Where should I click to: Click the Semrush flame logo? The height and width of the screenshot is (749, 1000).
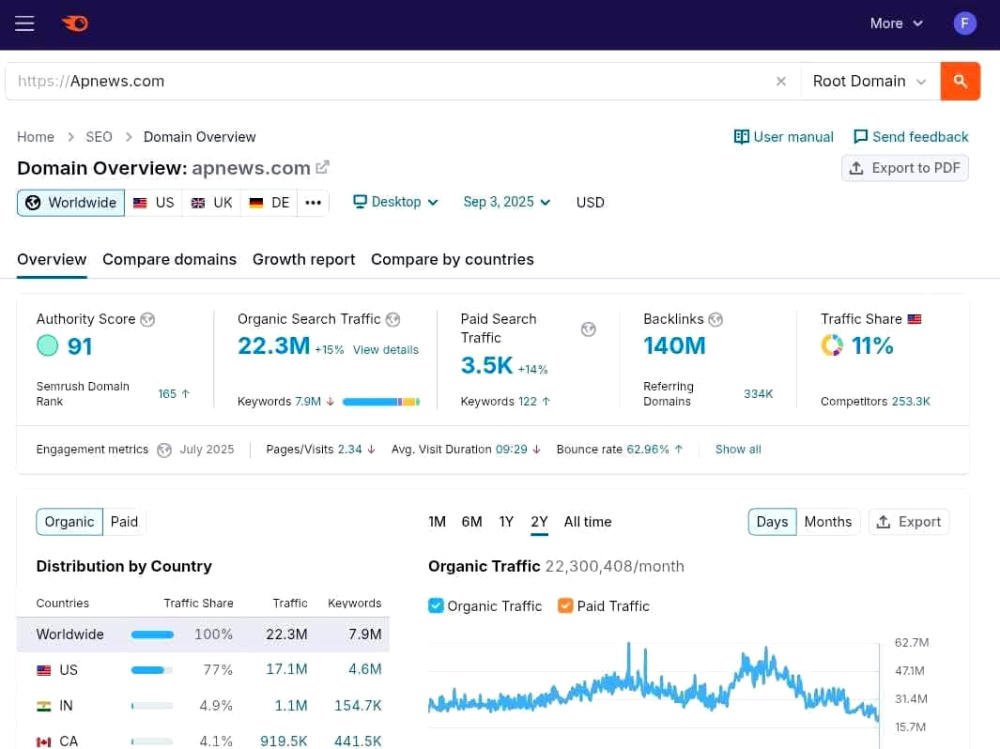[75, 24]
